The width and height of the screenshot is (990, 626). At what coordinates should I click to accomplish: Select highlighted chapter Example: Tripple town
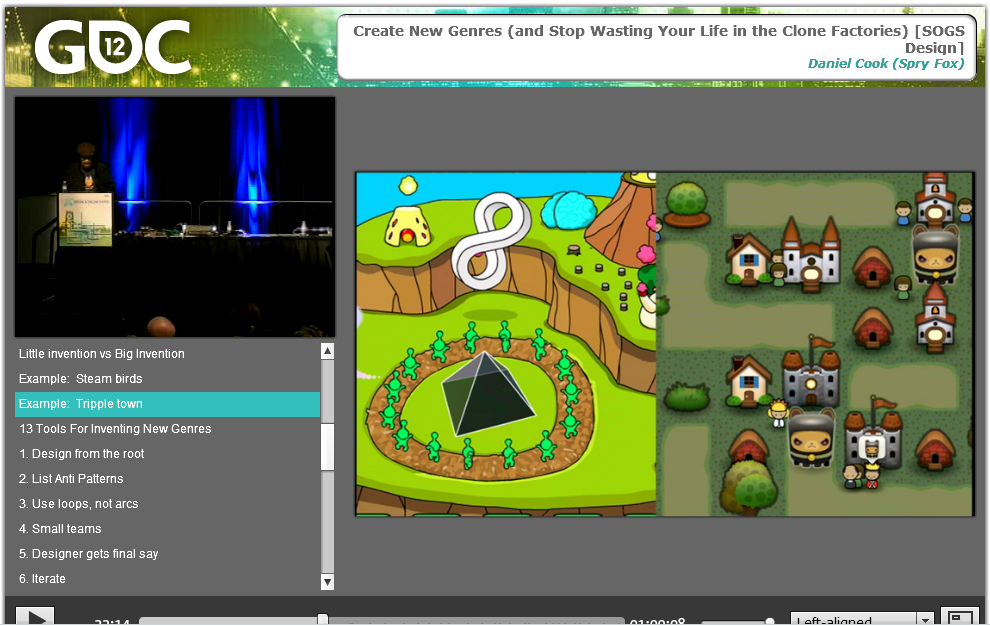167,404
